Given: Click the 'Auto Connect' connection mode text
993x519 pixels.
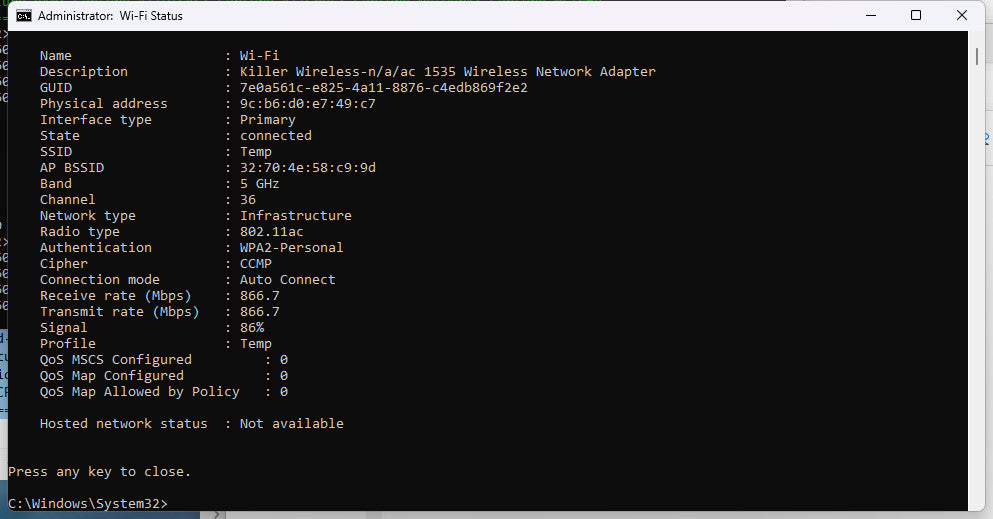Looking at the screenshot, I should point(287,280).
